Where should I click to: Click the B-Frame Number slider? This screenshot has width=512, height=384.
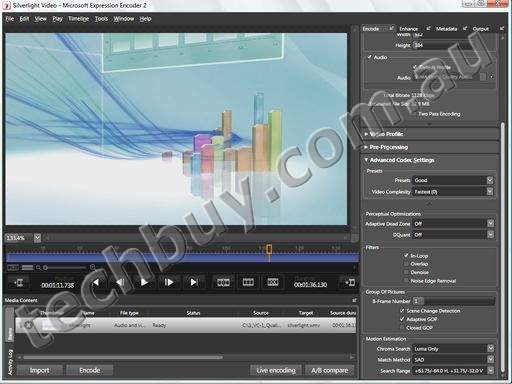tap(453, 301)
